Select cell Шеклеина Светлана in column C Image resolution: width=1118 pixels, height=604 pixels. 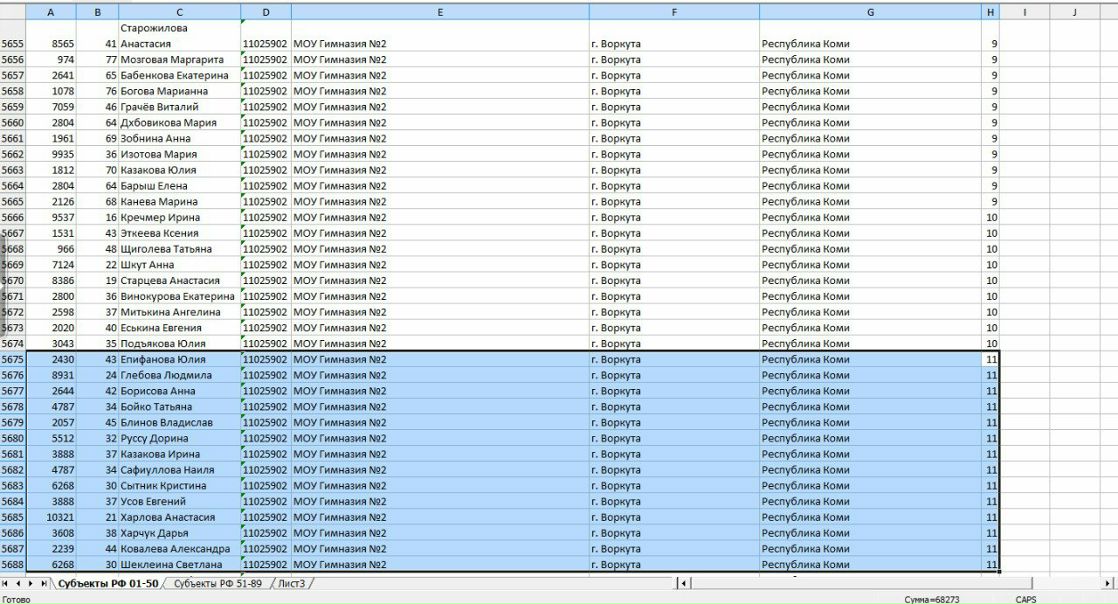point(179,565)
